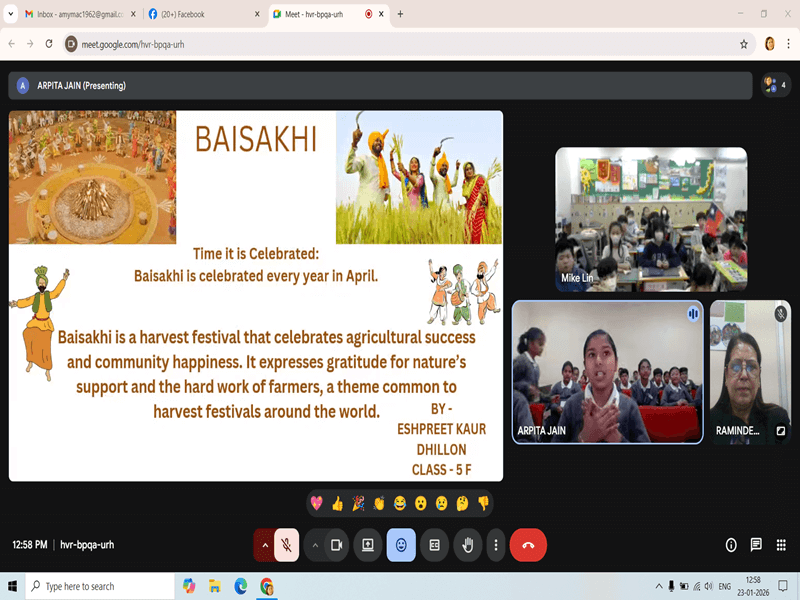Open more options three-dot menu
800x600 pixels.
pos(496,545)
